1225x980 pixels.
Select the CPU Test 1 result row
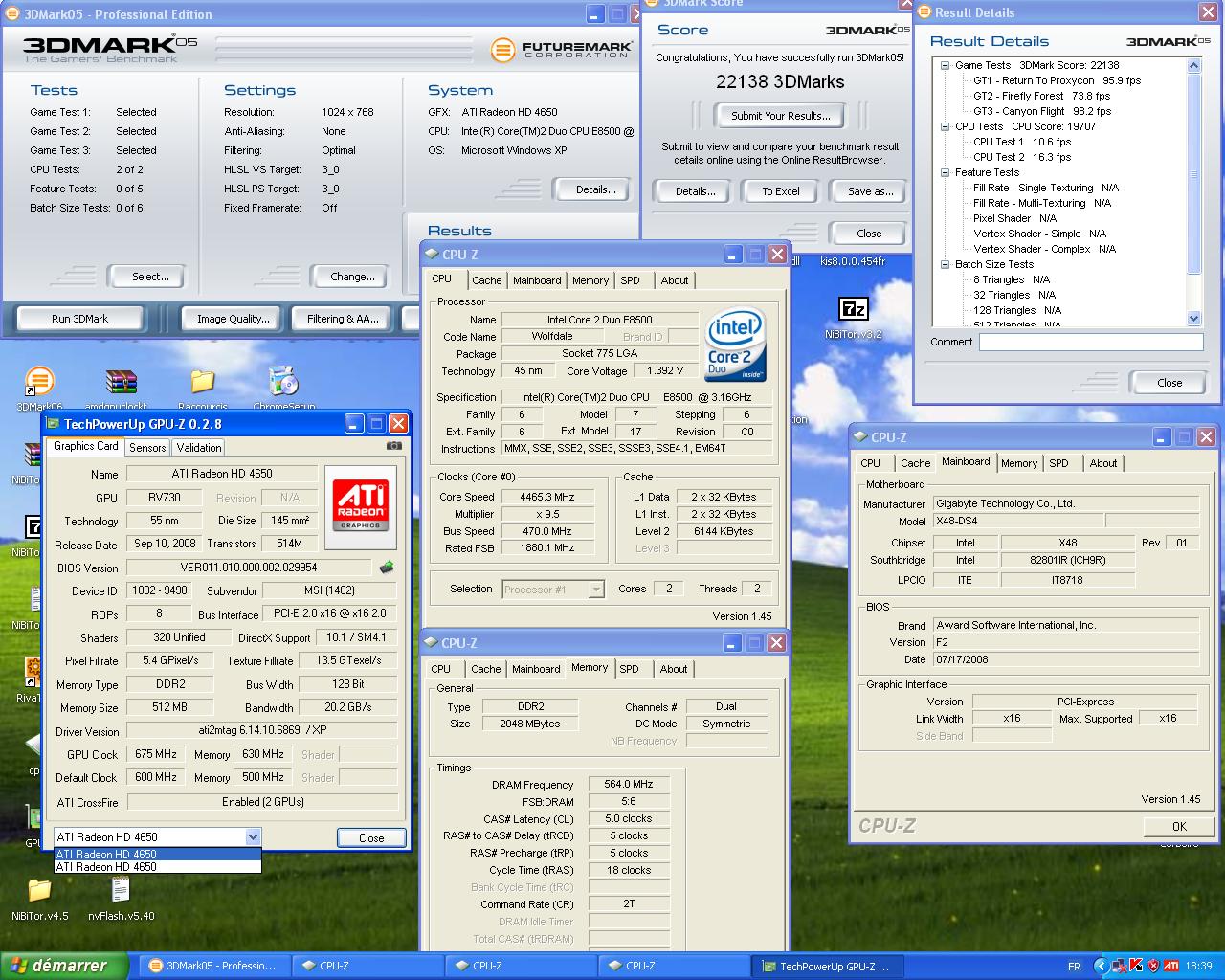1022,142
